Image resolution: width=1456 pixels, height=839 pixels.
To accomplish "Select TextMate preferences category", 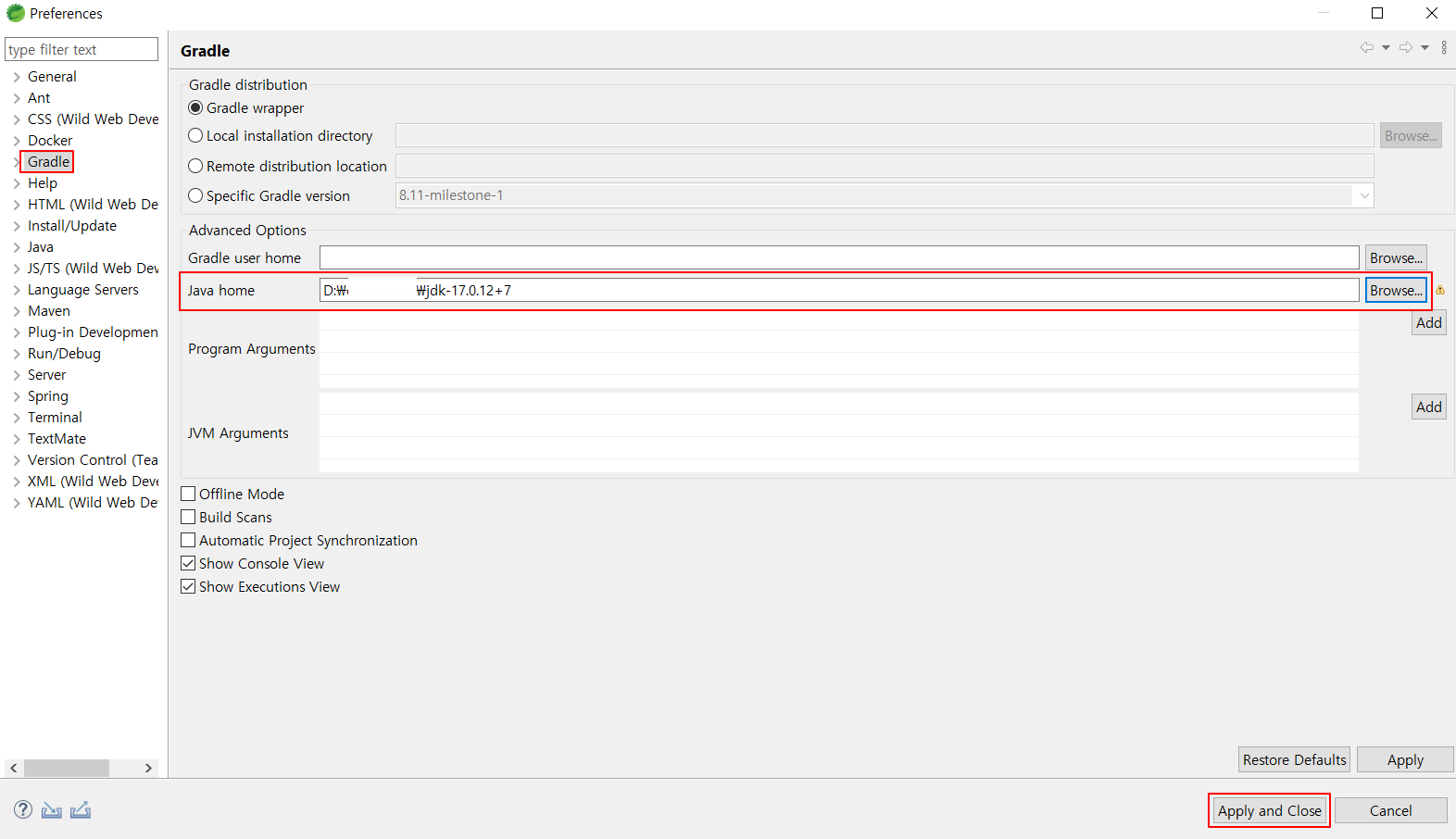I will [56, 439].
